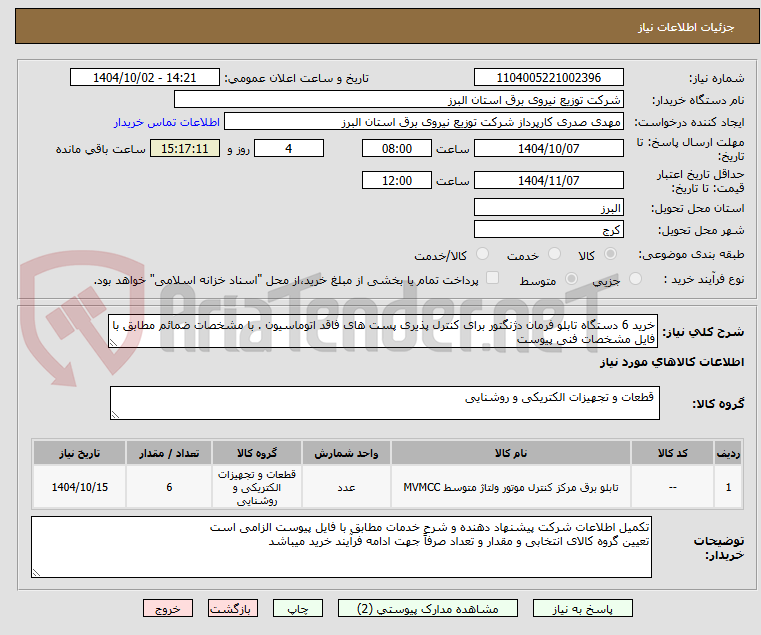Toggle the اسناد خزانه اسلامی payment checkbox
Viewport: 761px width, 635px height.
pos(493,278)
